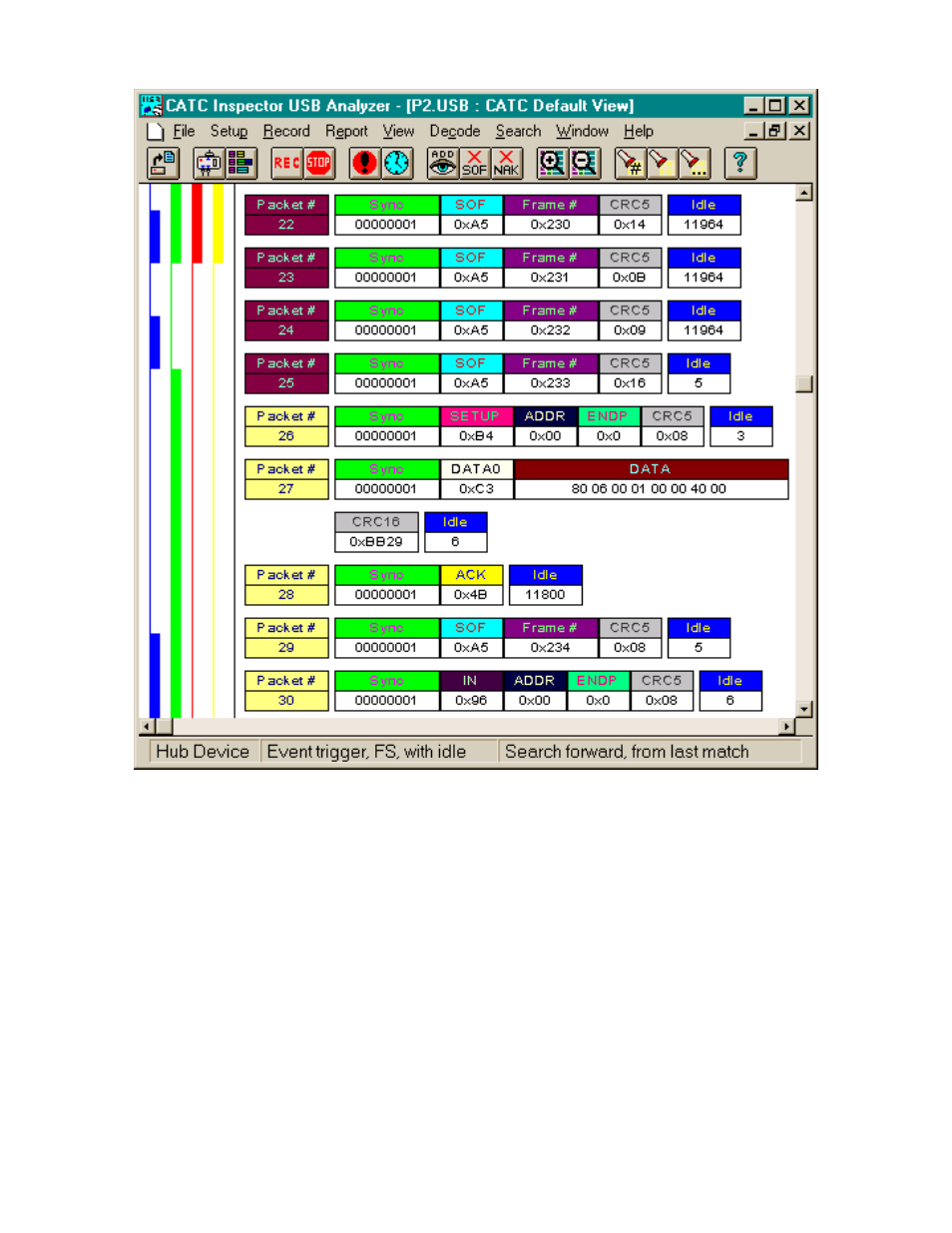The image size is (952, 1233).
Task: Open the Help menu
Action: coord(639,131)
